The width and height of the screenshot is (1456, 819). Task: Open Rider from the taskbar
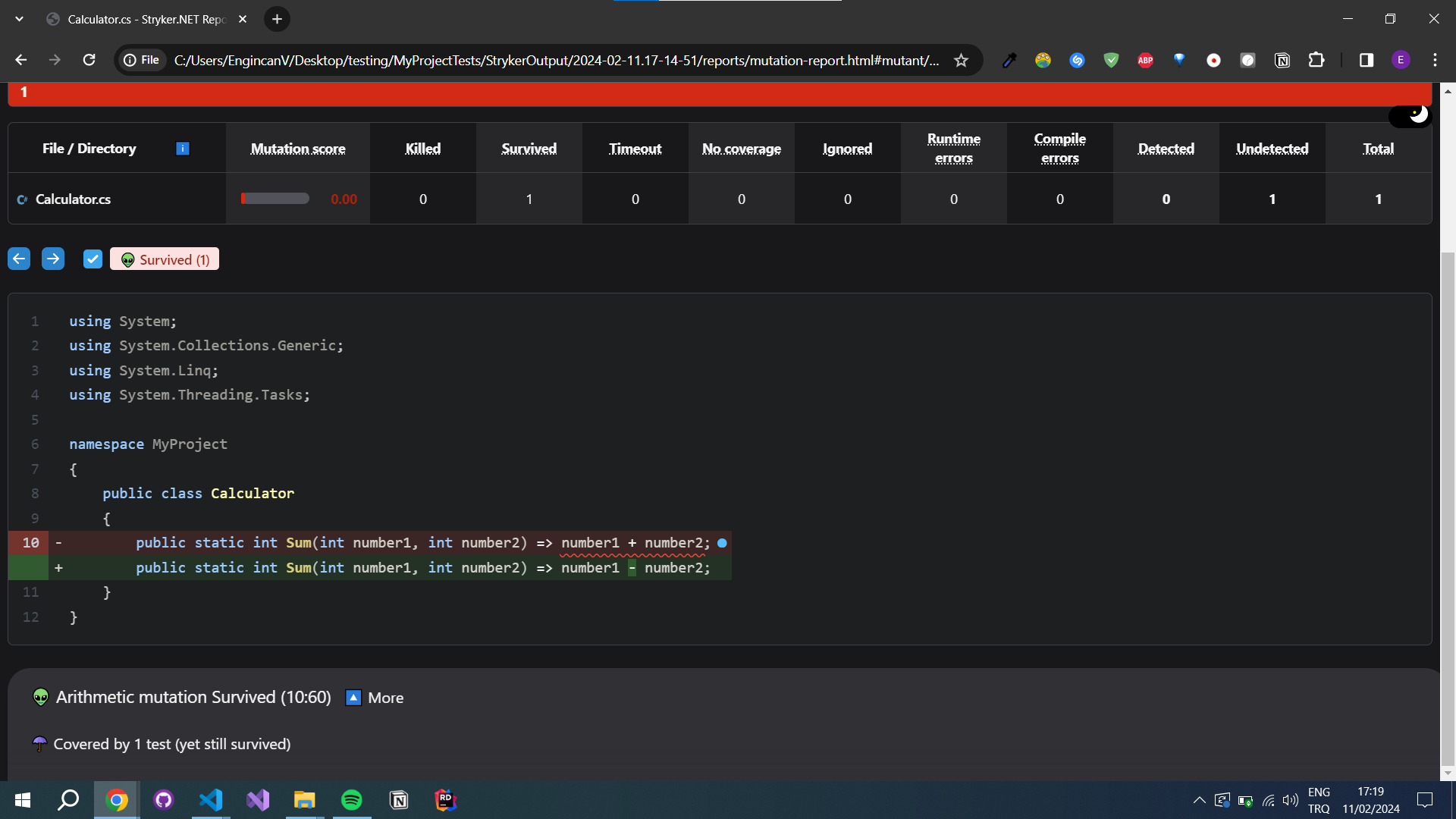pyautogui.click(x=445, y=800)
